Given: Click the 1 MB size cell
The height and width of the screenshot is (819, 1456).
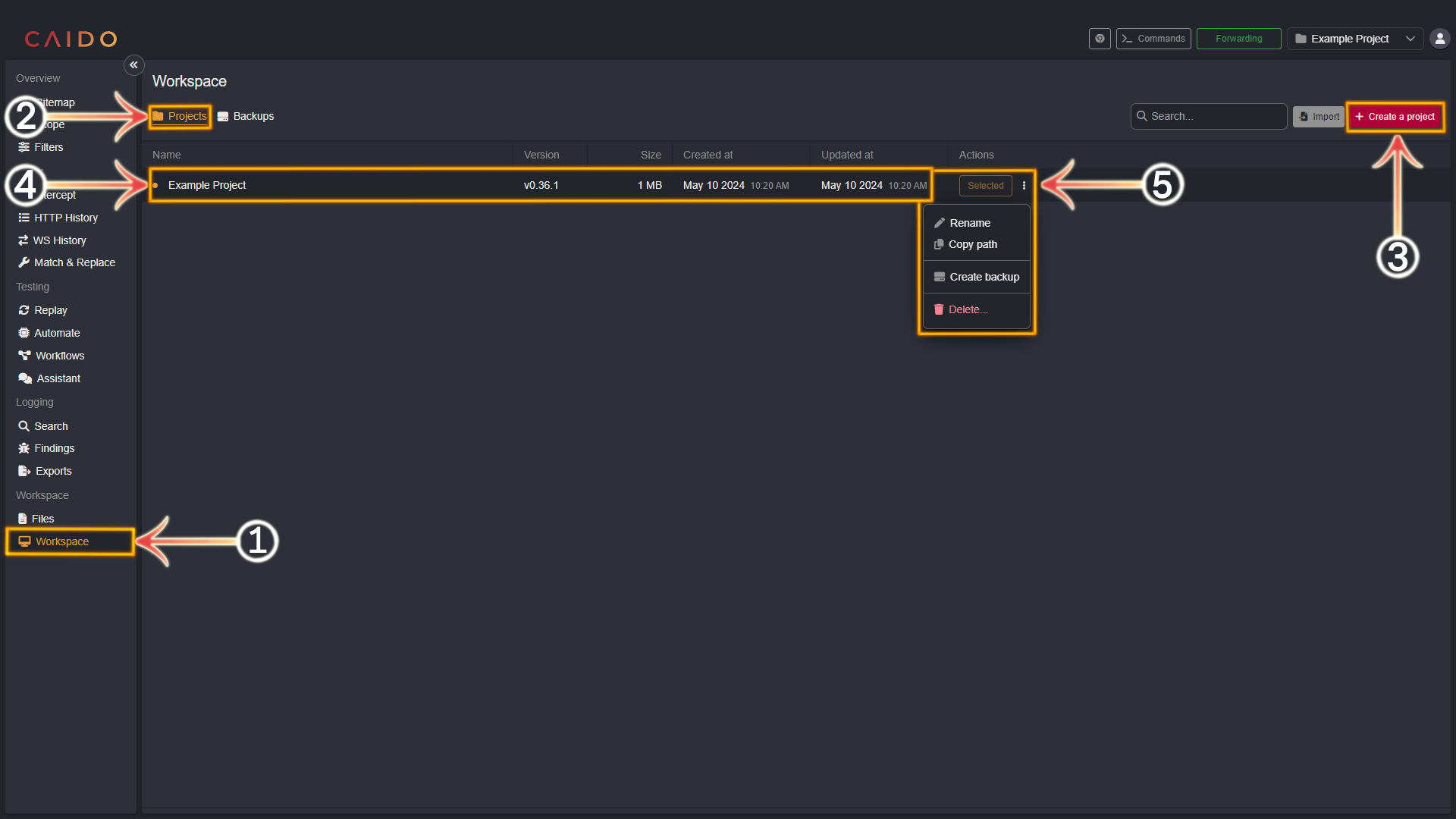Looking at the screenshot, I should [649, 185].
